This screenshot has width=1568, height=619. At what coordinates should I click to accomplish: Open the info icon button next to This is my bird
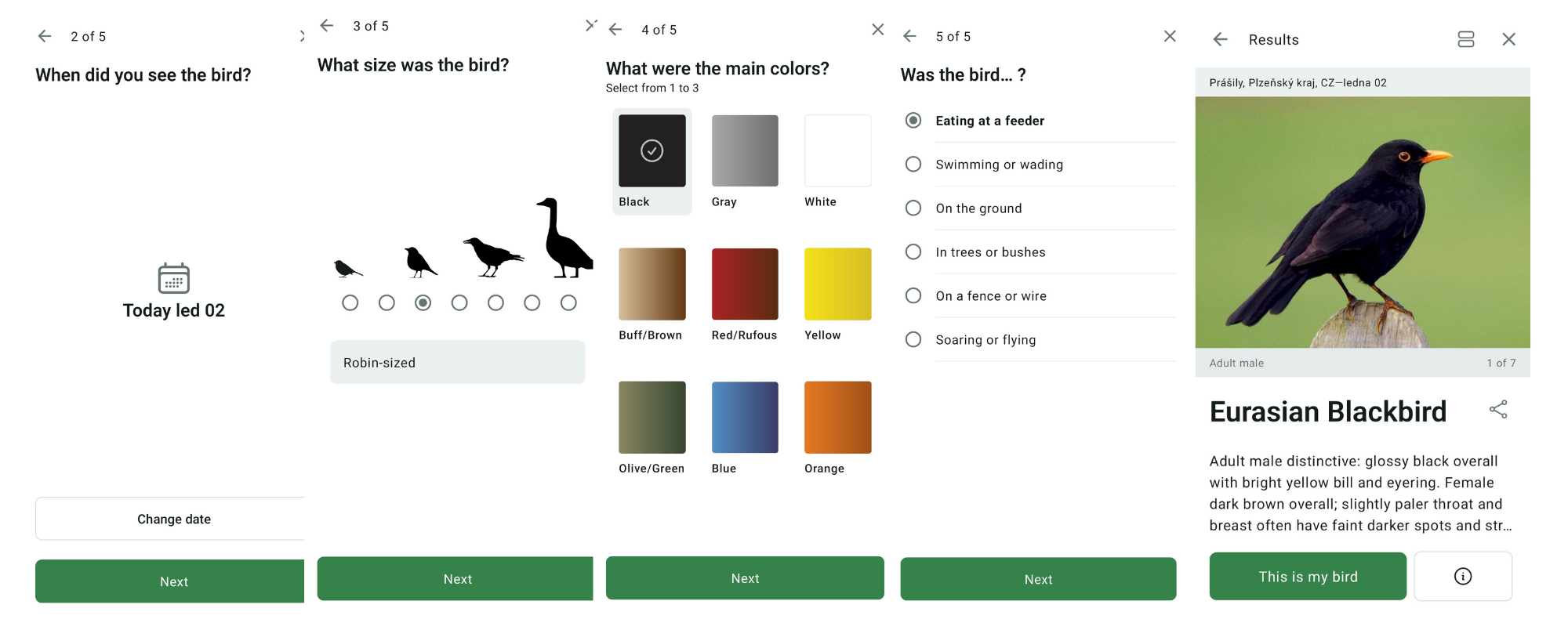tap(1462, 577)
